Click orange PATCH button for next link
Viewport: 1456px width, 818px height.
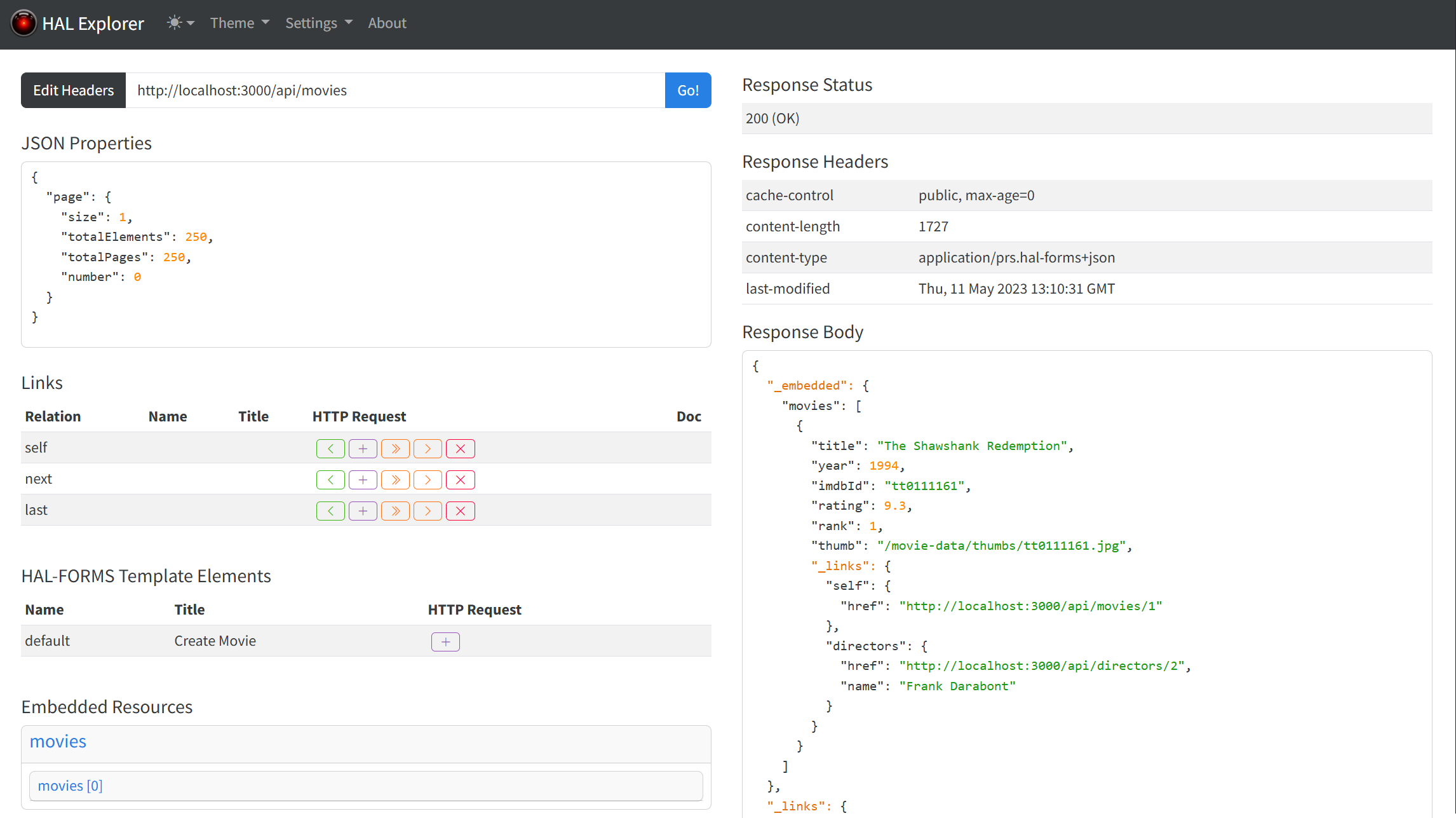tap(428, 480)
